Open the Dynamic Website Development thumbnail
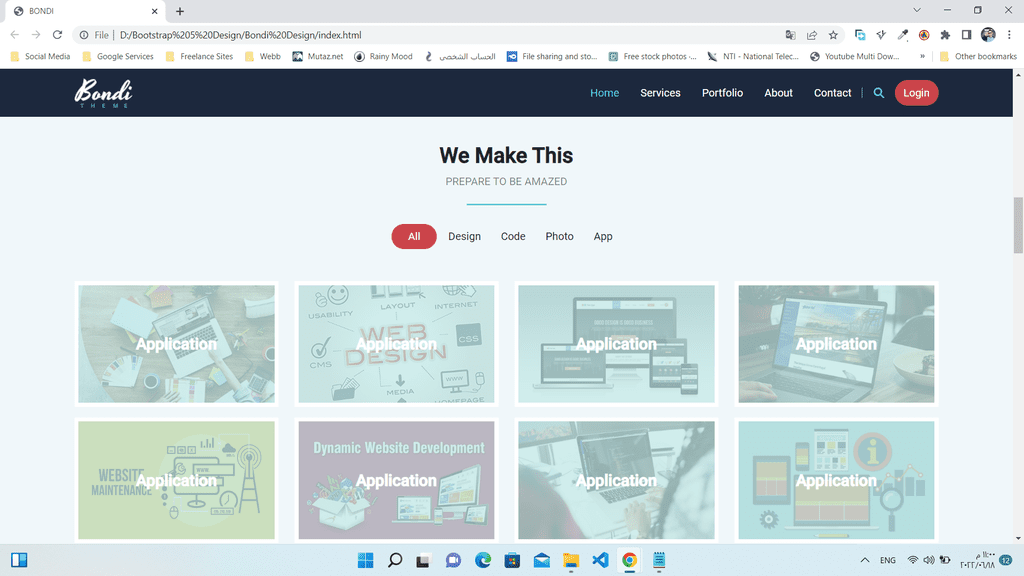Viewport: 1024px width, 576px height. pos(396,480)
